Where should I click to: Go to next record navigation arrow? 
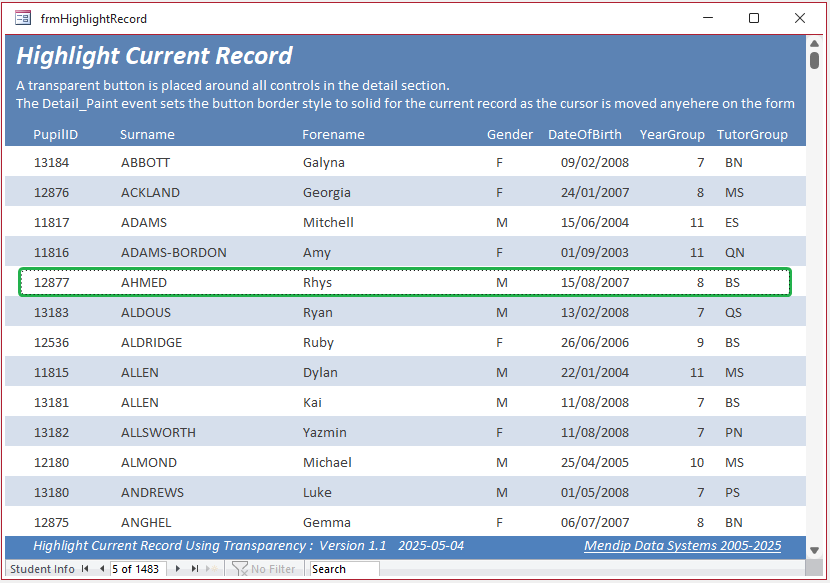point(178,569)
